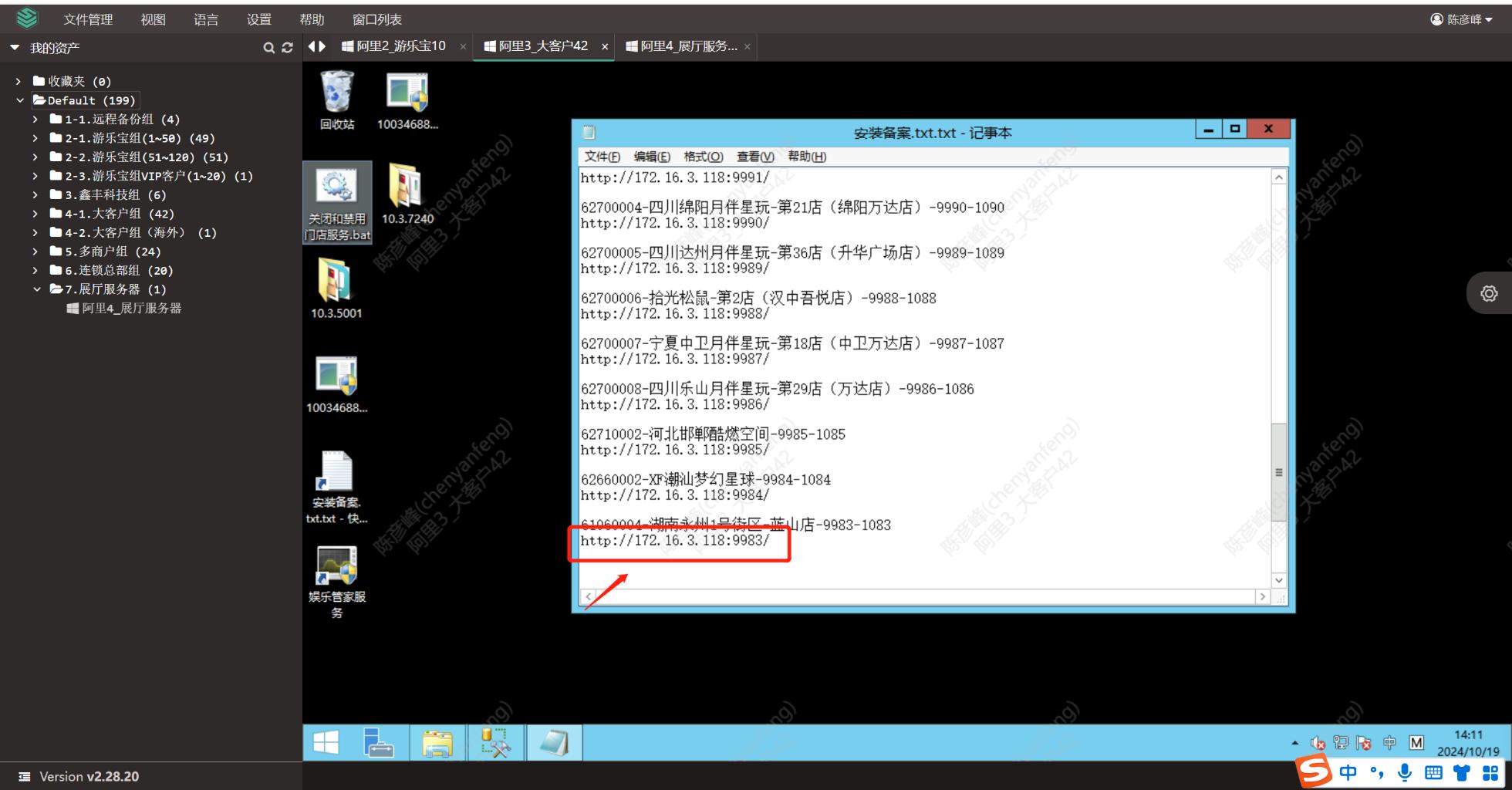Open the 阿里4_展厅服务器 asset in the tree
The width and height of the screenshot is (1512, 790).
(124, 308)
